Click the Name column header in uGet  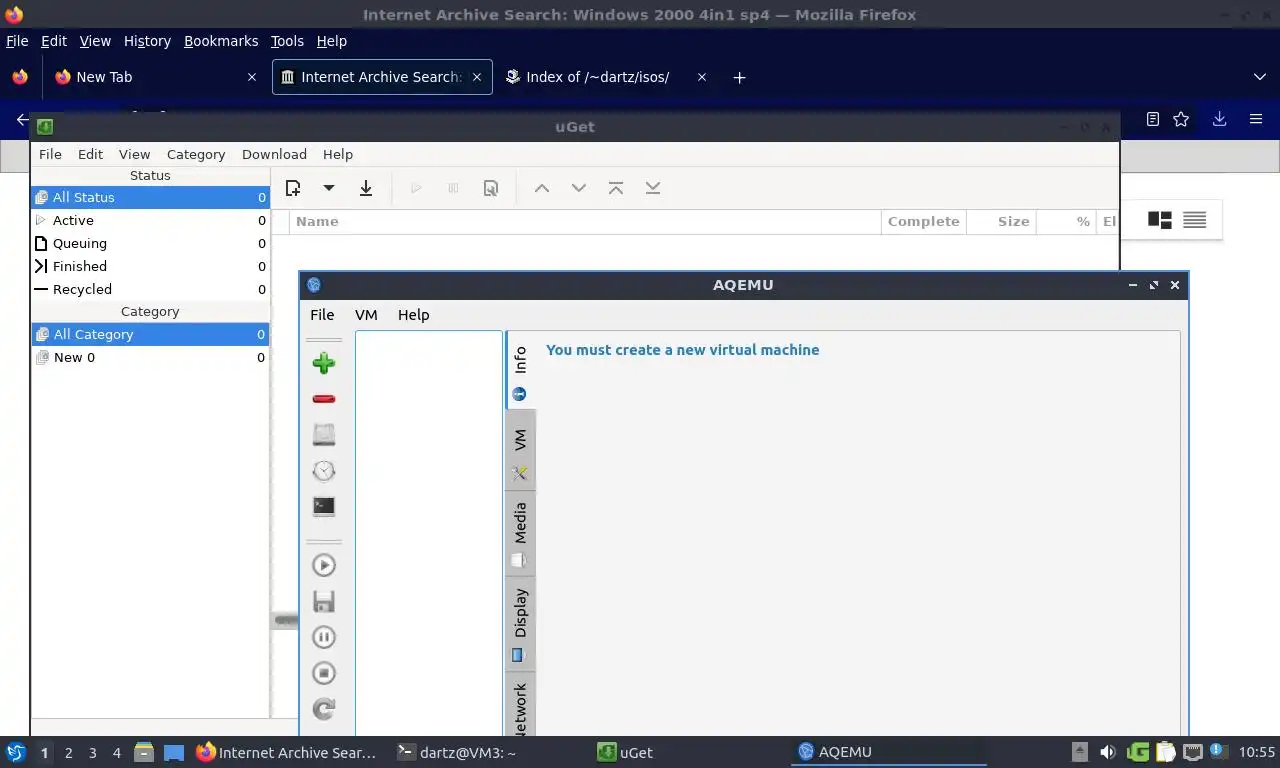(x=585, y=222)
